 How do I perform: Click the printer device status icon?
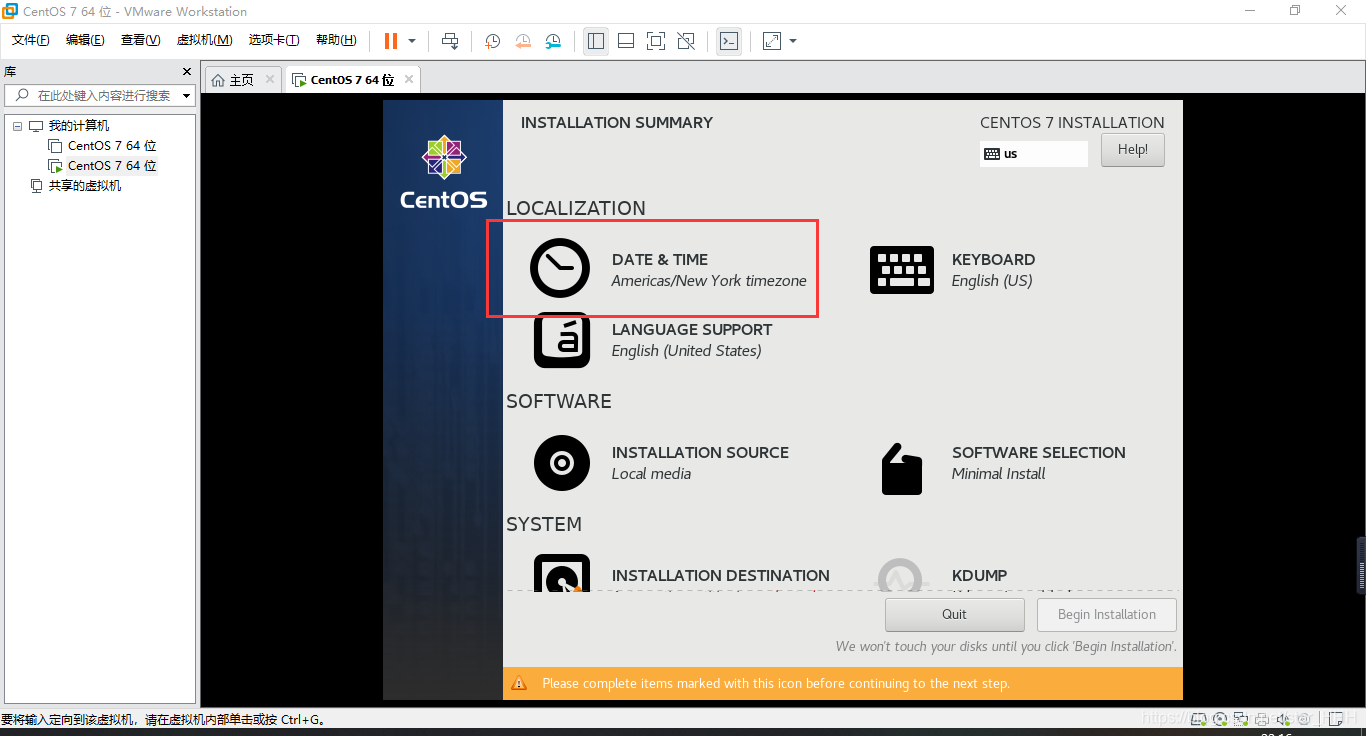[x=1262, y=718]
